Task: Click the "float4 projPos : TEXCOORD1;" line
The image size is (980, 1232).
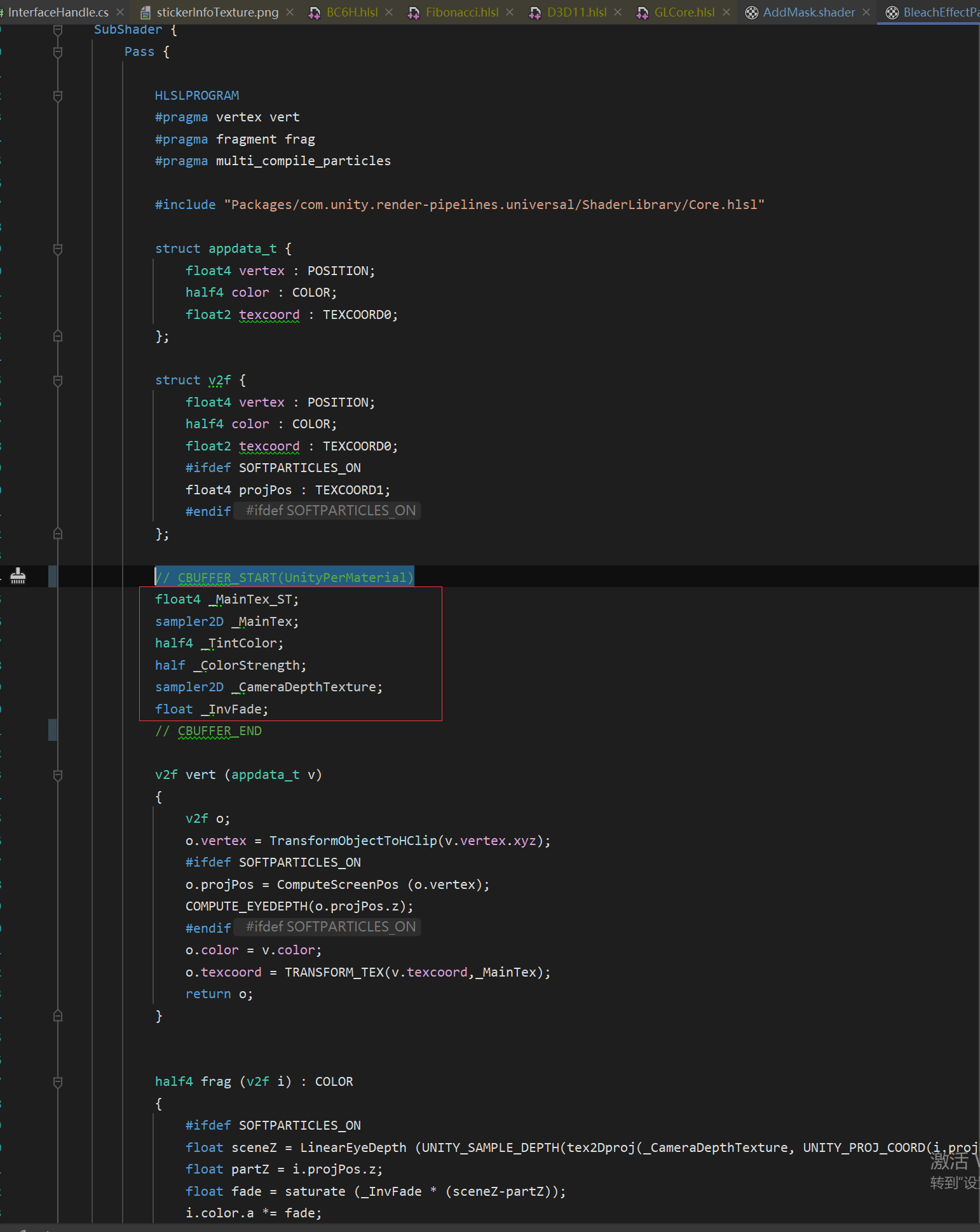Action: [288, 490]
